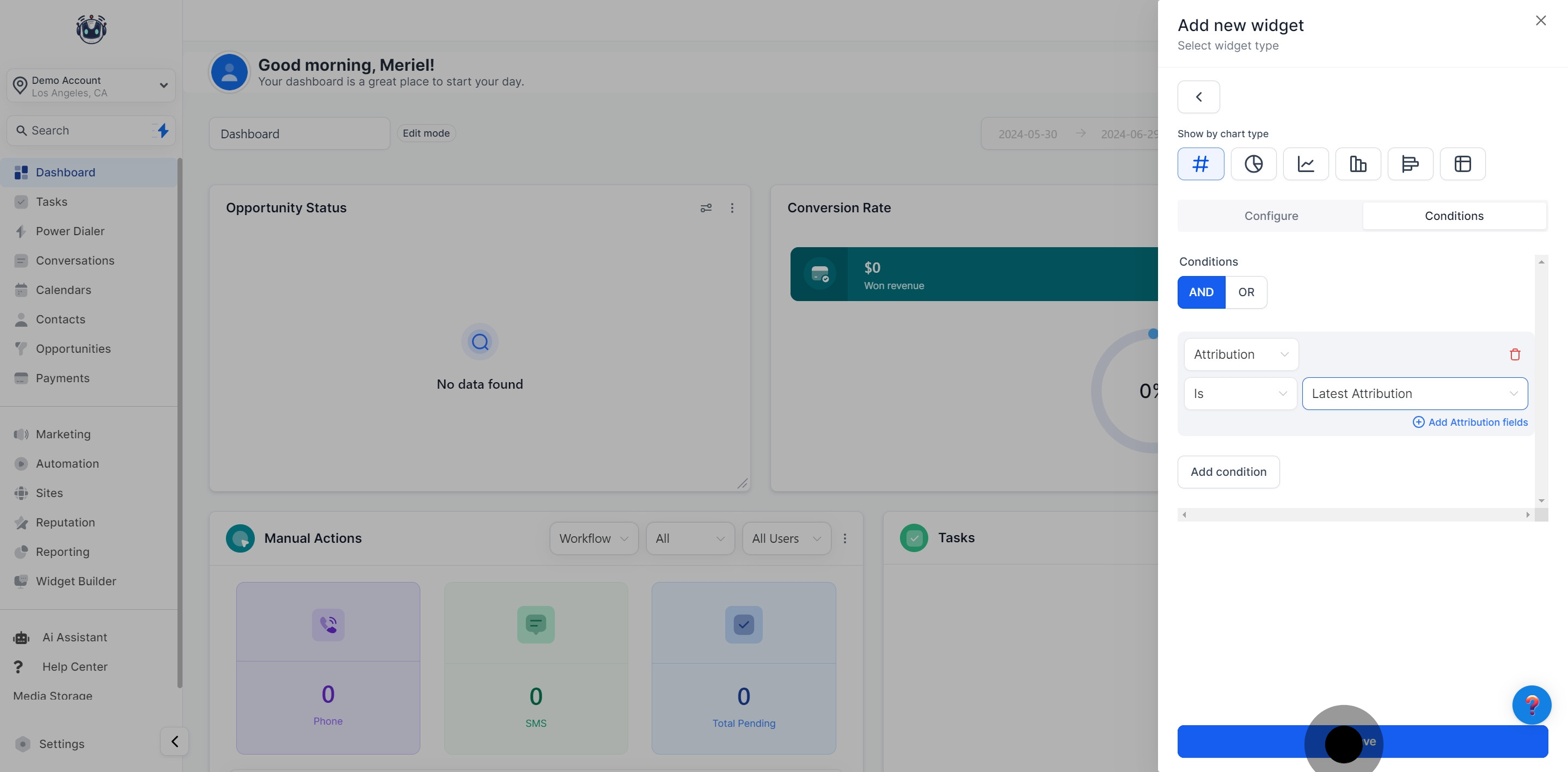Open the help question mark bubble

1531,704
